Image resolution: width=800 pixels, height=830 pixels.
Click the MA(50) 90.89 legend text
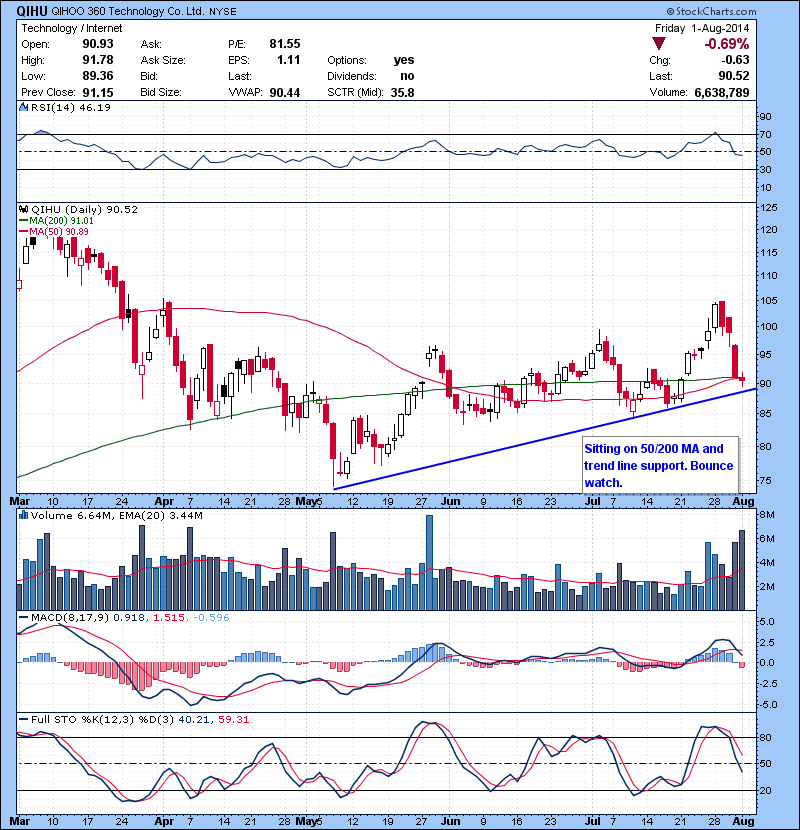(x=59, y=232)
